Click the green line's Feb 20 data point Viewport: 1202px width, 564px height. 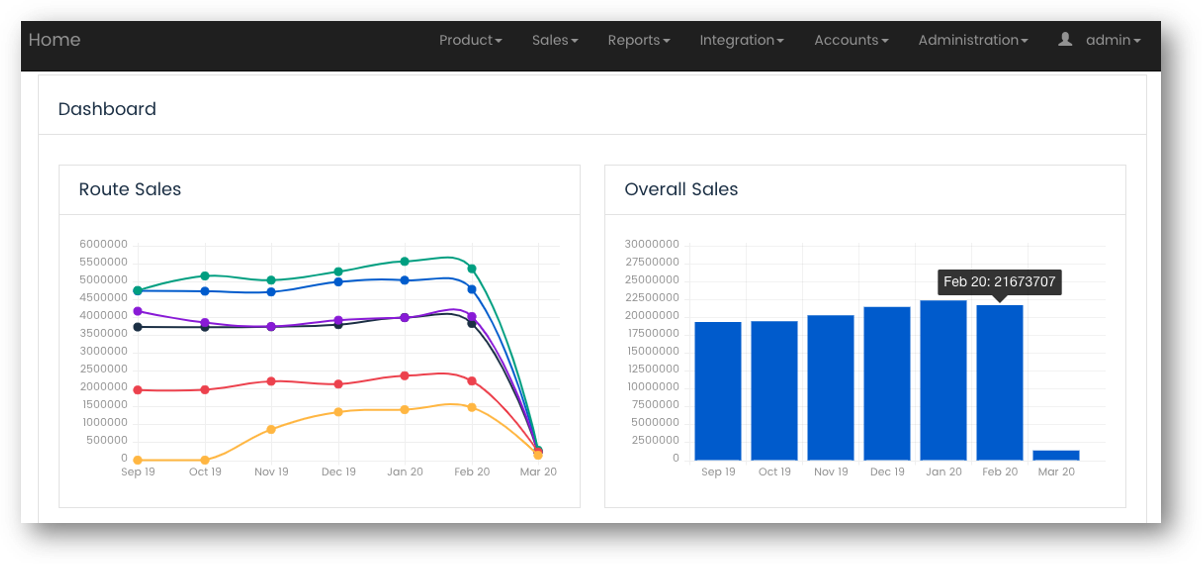pyautogui.click(x=472, y=269)
